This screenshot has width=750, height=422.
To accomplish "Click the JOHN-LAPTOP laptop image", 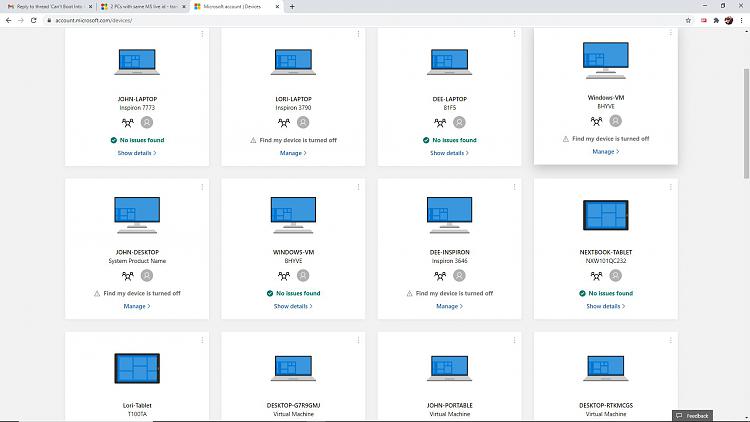I will (137, 62).
